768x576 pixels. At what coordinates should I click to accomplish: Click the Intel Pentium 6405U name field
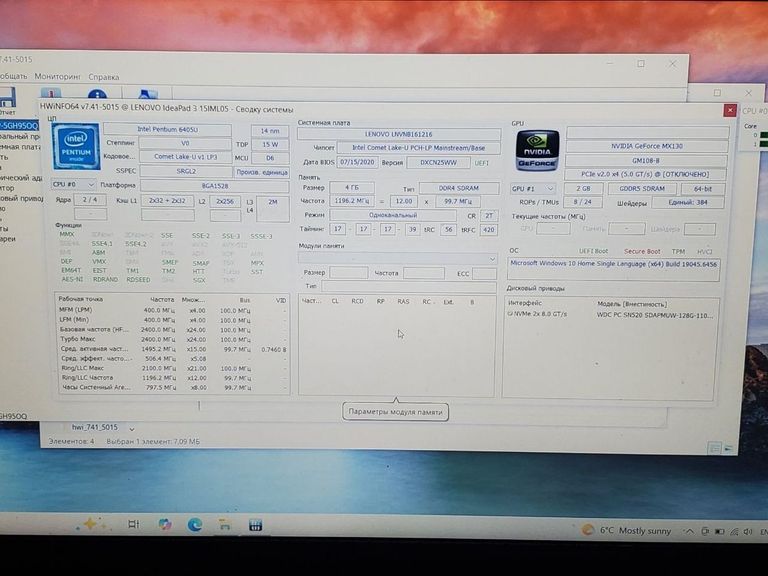pyautogui.click(x=168, y=129)
